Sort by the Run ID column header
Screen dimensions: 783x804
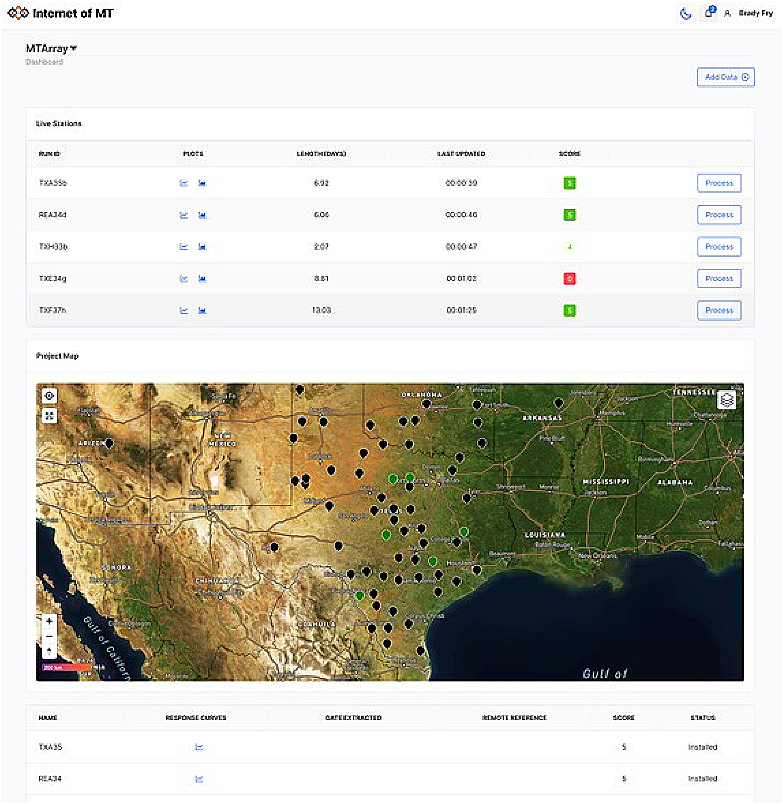click(49, 154)
